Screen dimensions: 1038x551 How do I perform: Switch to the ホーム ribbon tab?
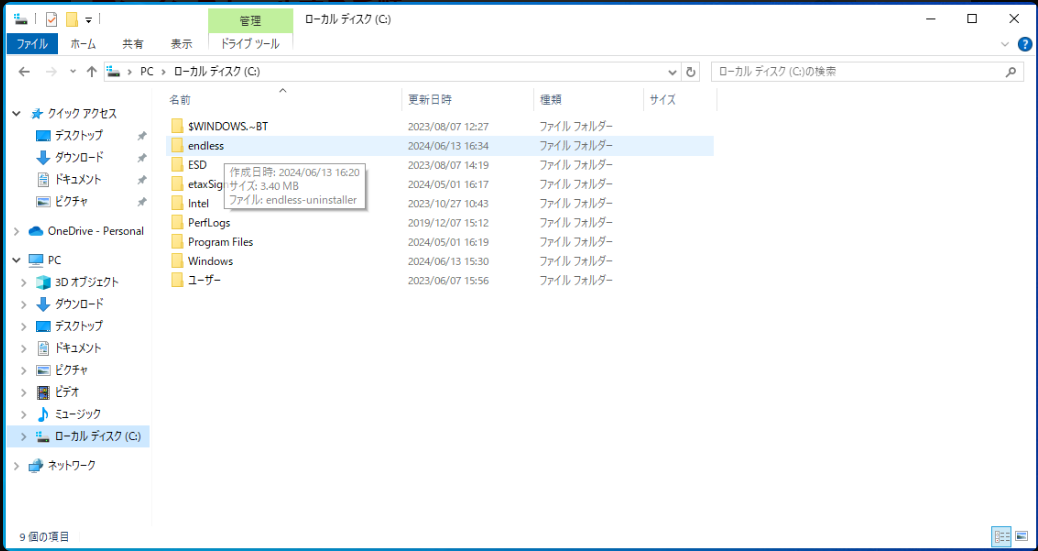[83, 44]
